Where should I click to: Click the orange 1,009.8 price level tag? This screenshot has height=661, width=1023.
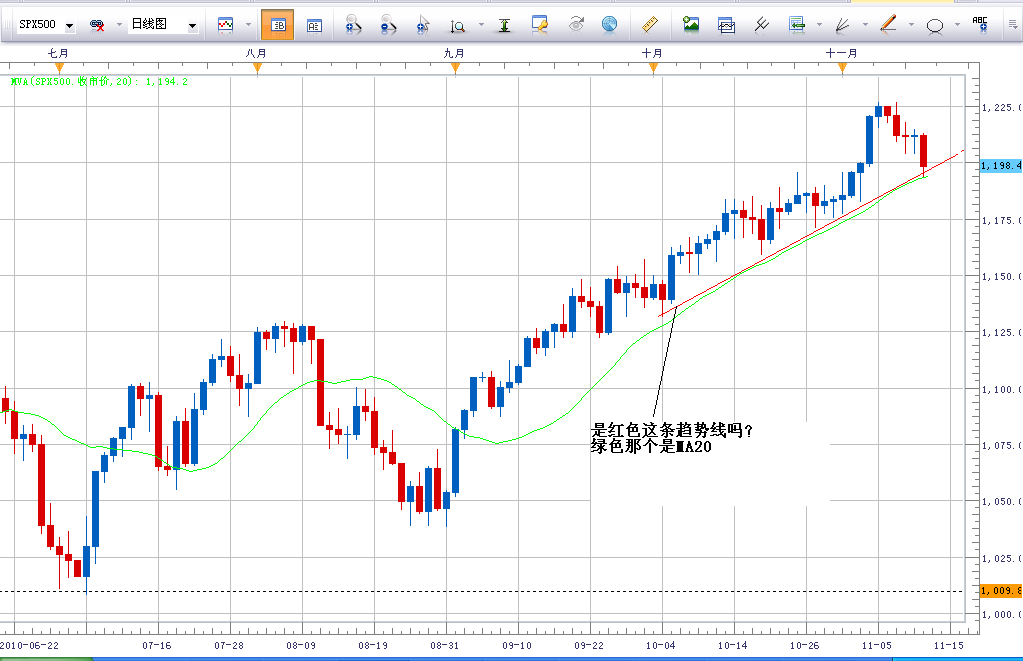coord(1001,591)
